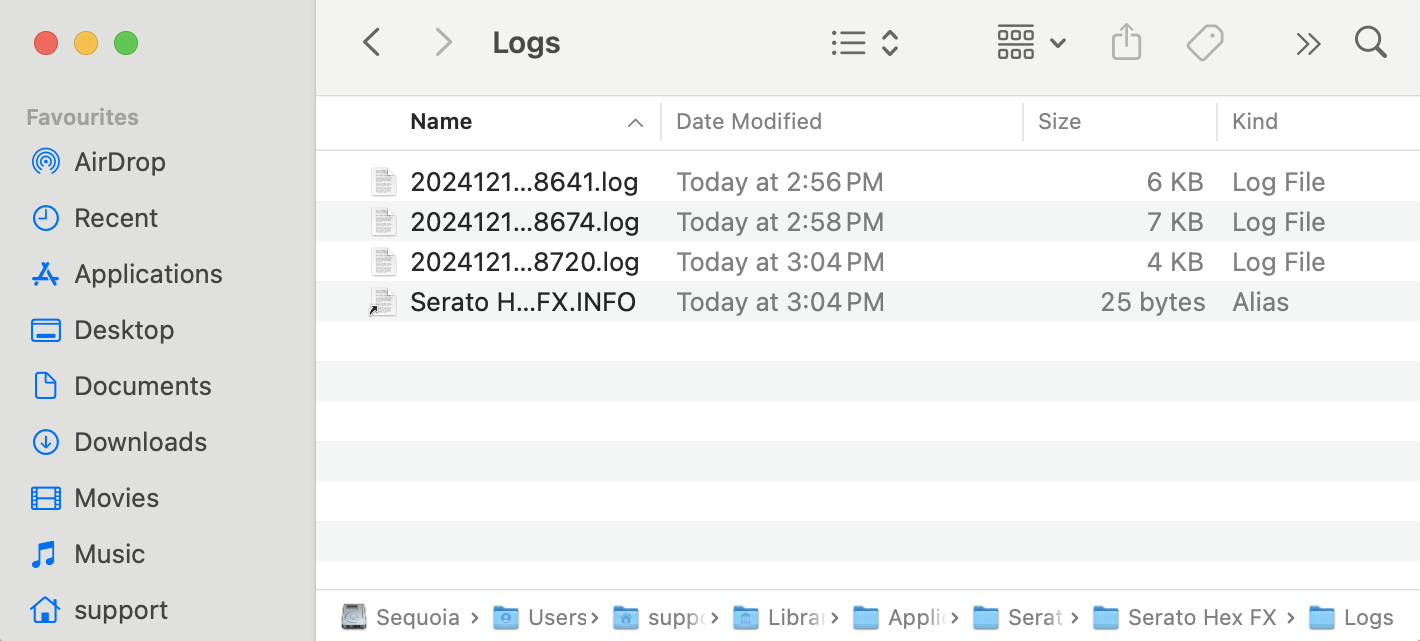Open Applications in the sidebar
The image size is (1420, 641).
[x=126, y=274]
